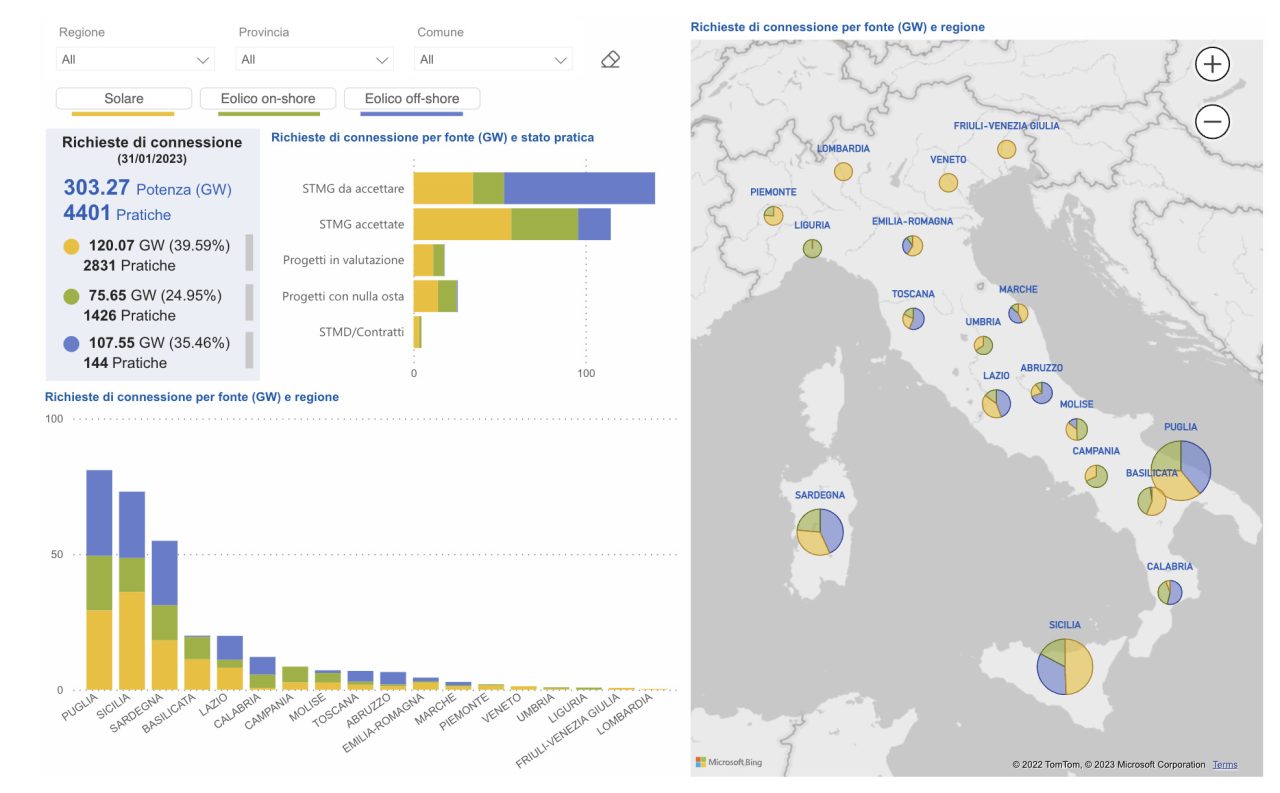Click the '4401' Pratiche total
The width and height of the screenshot is (1280, 793).
87,213
